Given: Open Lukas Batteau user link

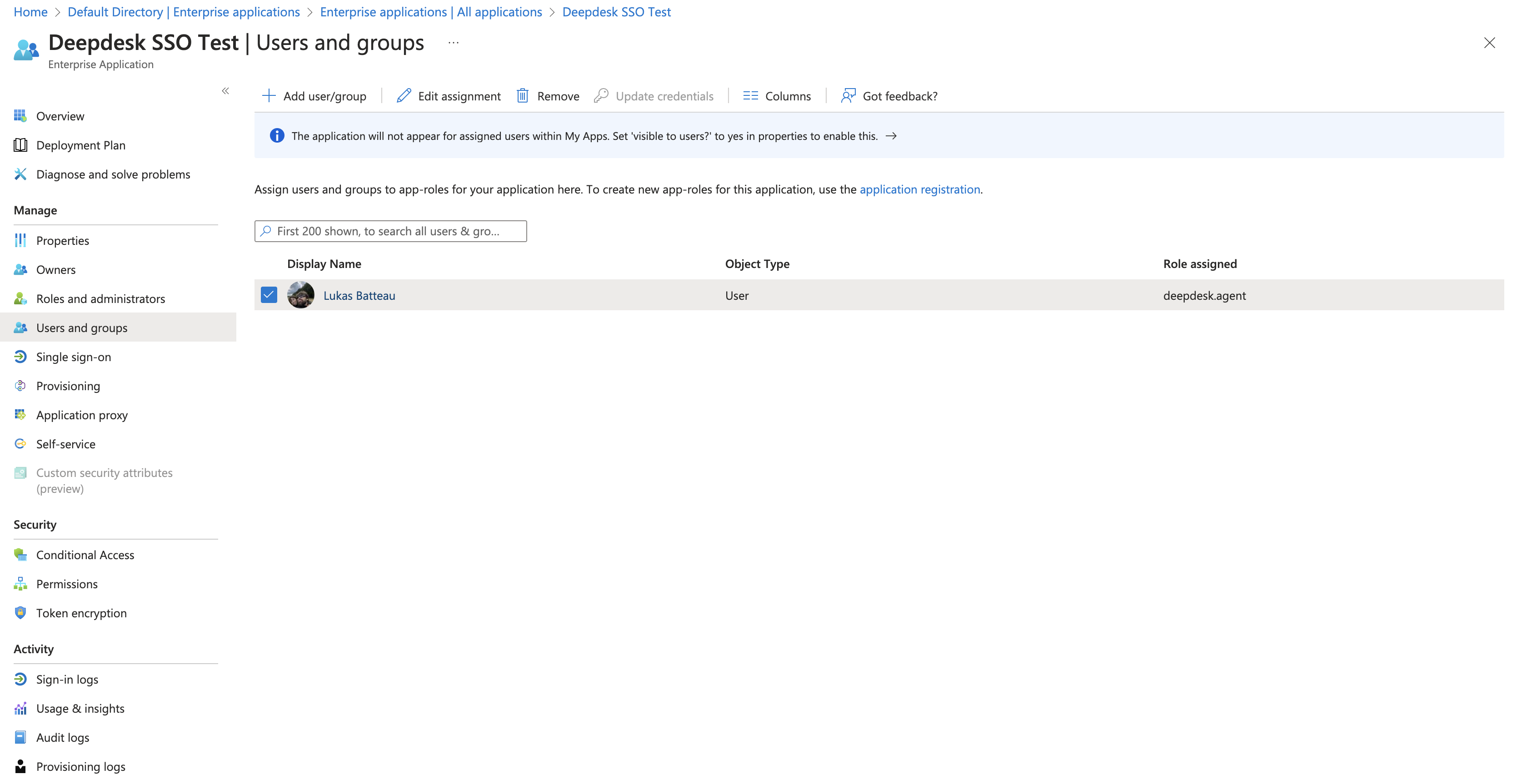Looking at the screenshot, I should (x=359, y=295).
